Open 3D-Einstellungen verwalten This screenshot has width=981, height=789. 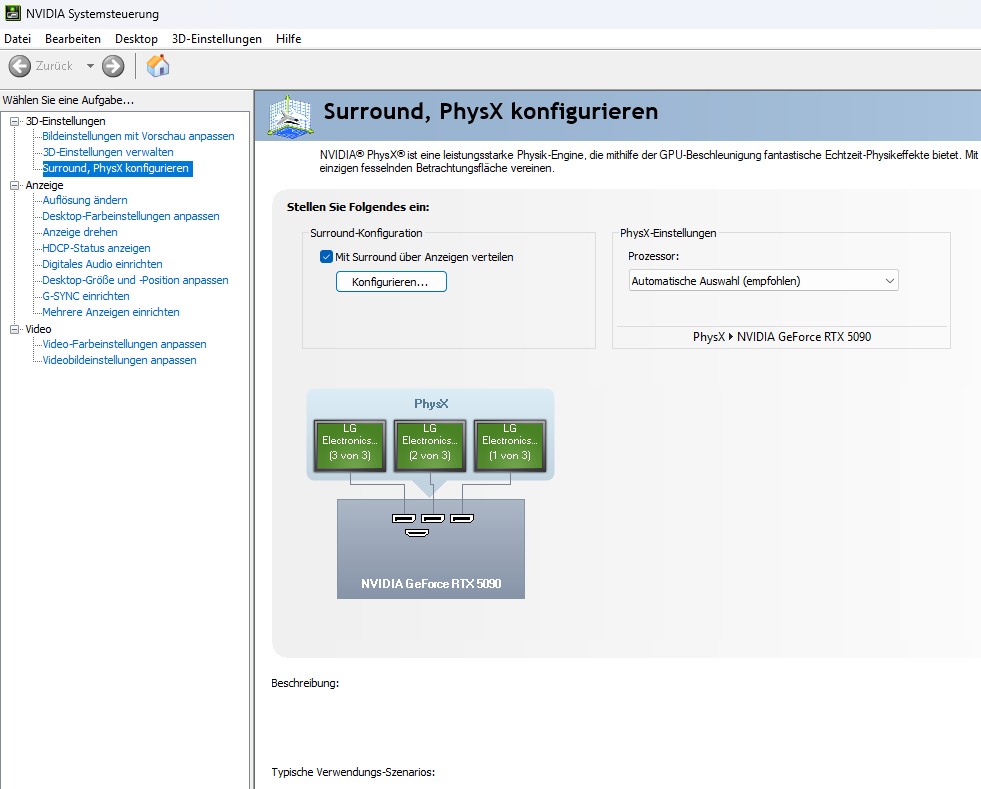pyautogui.click(x=108, y=152)
